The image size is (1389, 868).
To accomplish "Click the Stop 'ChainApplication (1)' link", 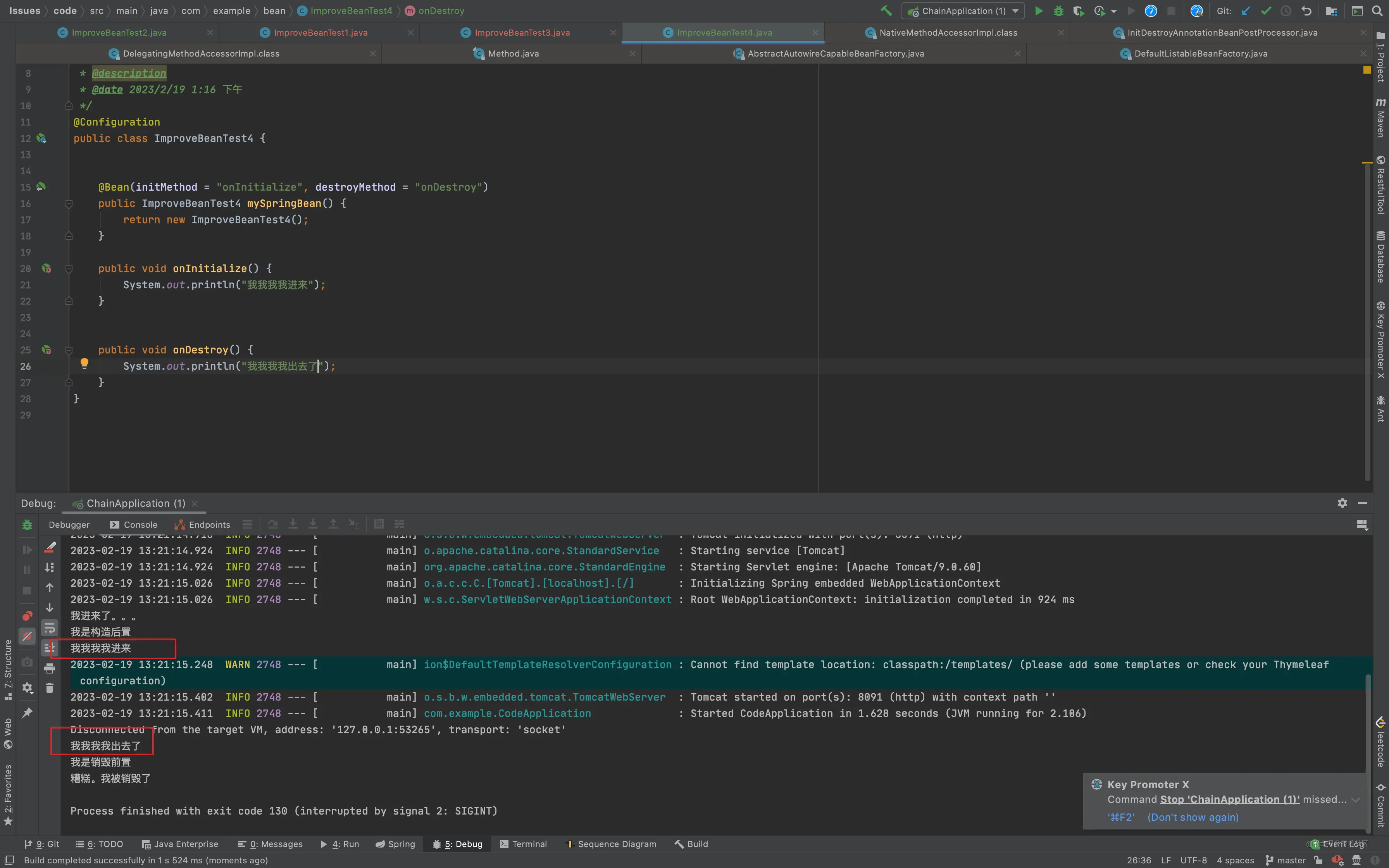I will (1229, 800).
